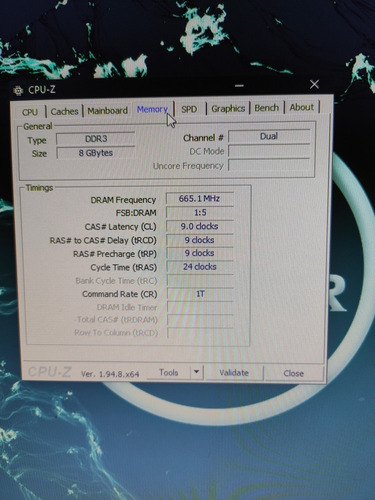
Task: Click the 1T Command Rate value
Action: click(200, 294)
